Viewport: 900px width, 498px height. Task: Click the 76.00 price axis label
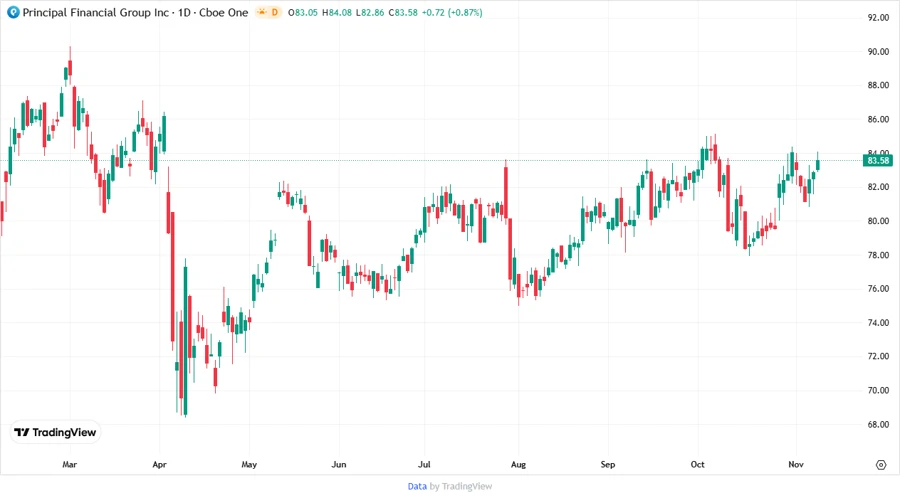pos(878,289)
